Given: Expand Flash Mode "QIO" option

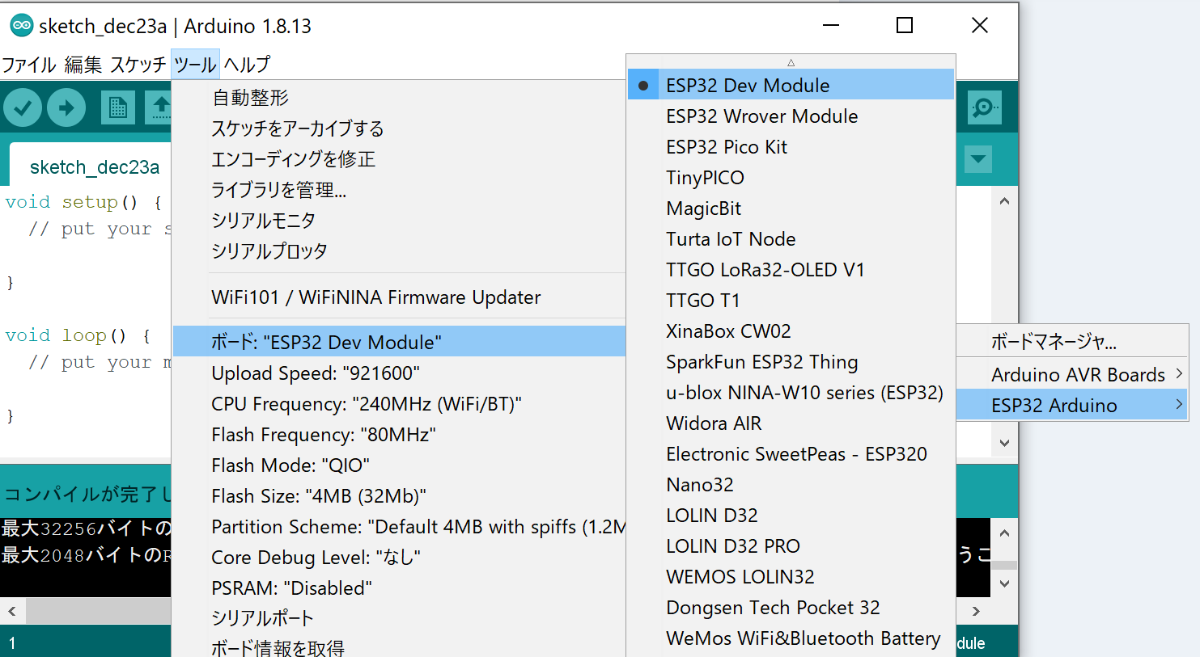Looking at the screenshot, I should click(400, 466).
